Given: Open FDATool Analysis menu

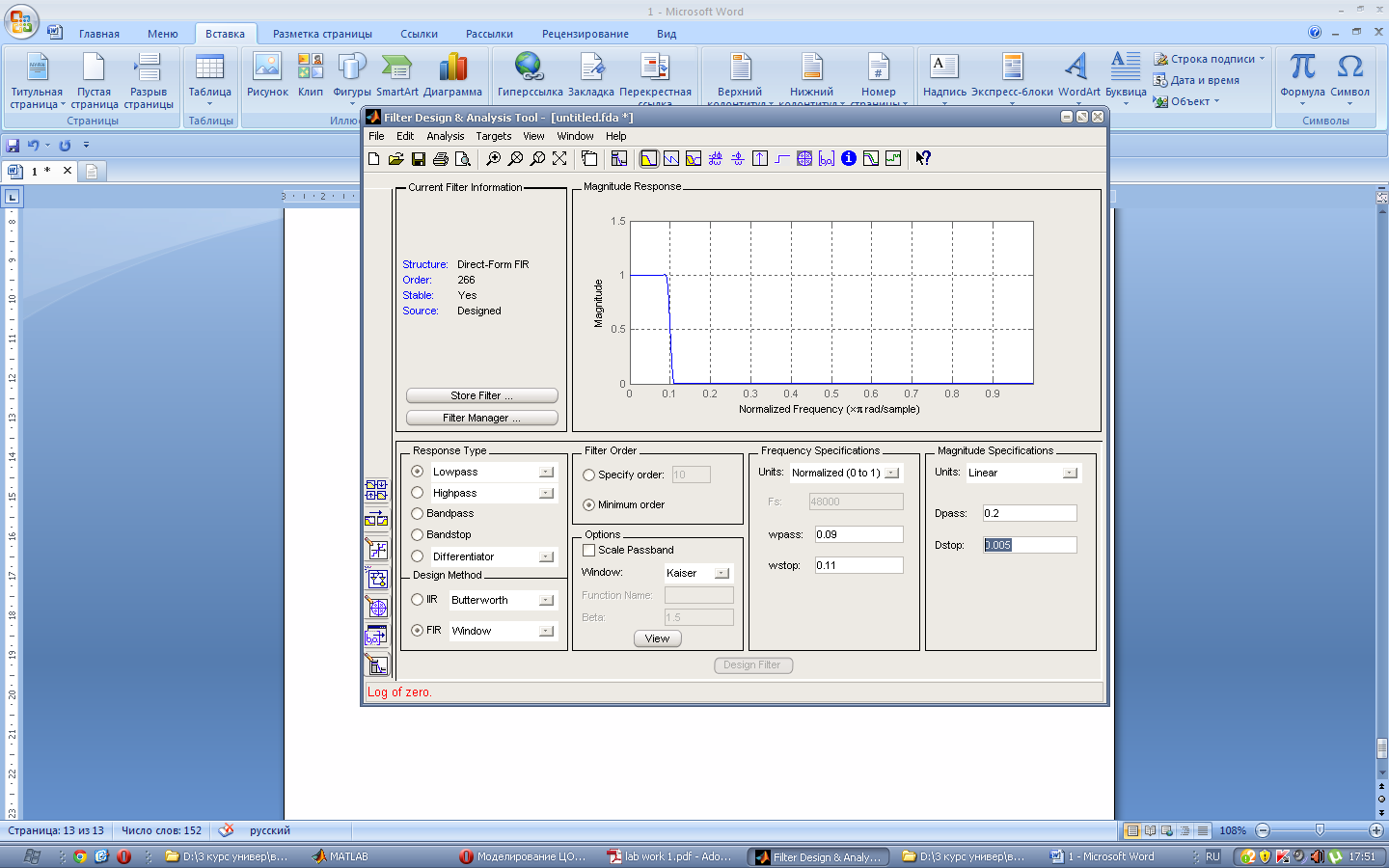Looking at the screenshot, I should [446, 137].
